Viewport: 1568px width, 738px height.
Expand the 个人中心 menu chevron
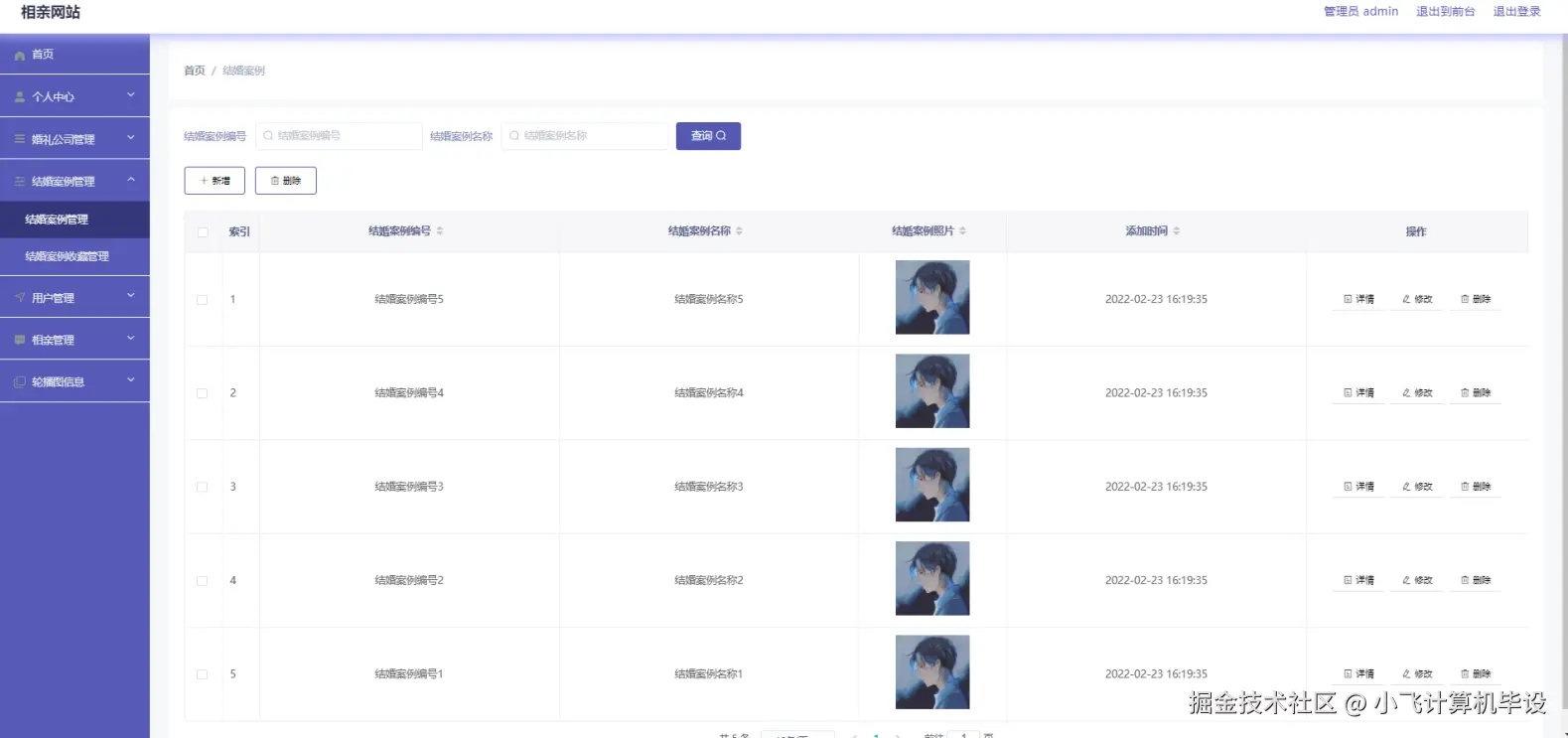130,95
